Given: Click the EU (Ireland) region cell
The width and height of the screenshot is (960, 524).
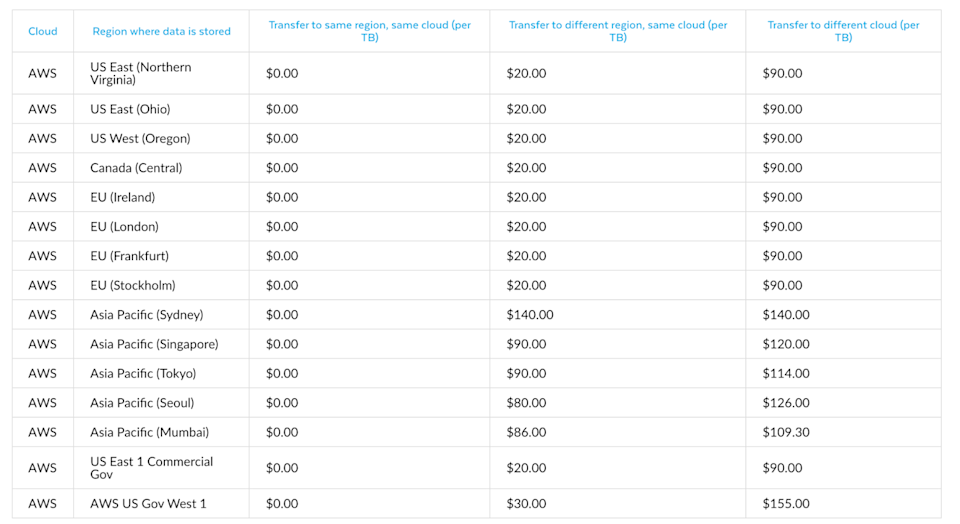Looking at the screenshot, I should pyautogui.click(x=122, y=197).
